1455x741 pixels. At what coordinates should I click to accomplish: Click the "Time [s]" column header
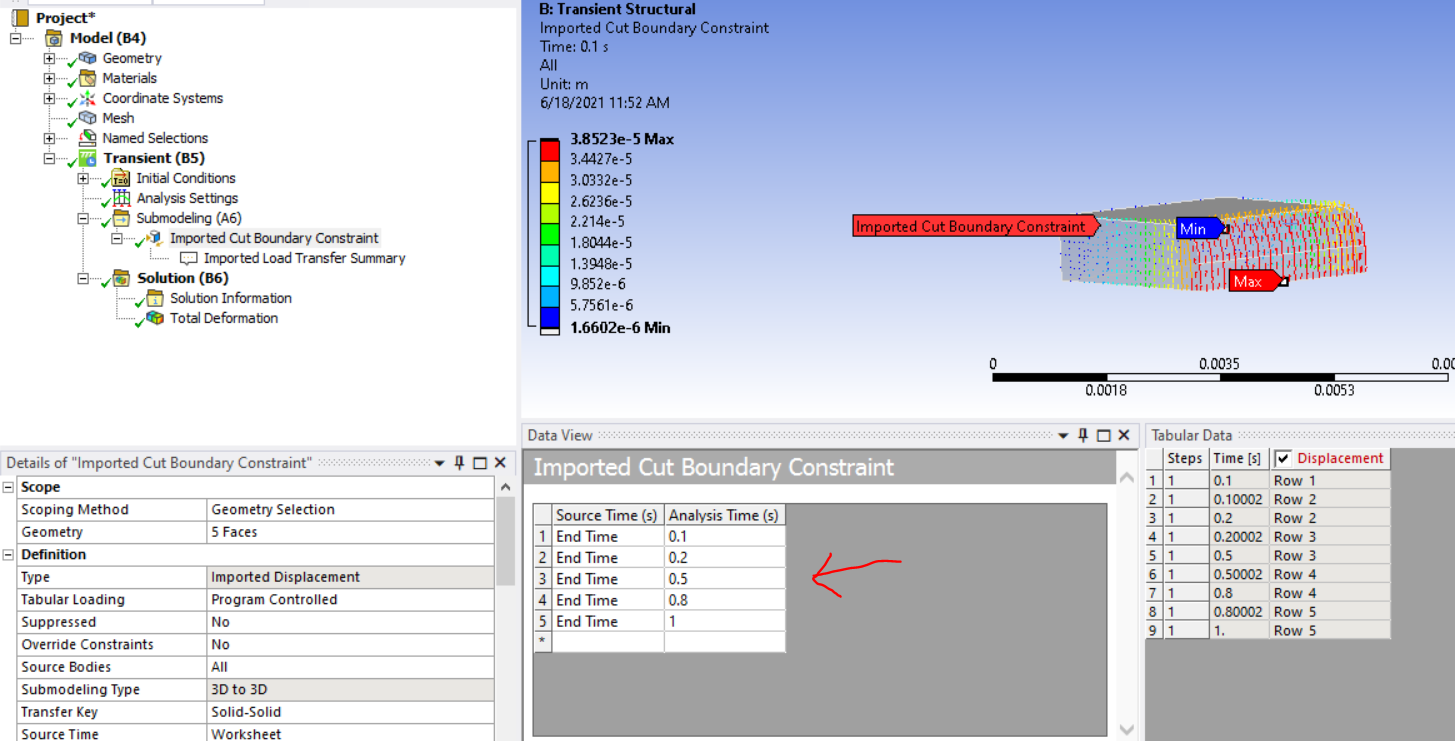click(x=1240, y=459)
